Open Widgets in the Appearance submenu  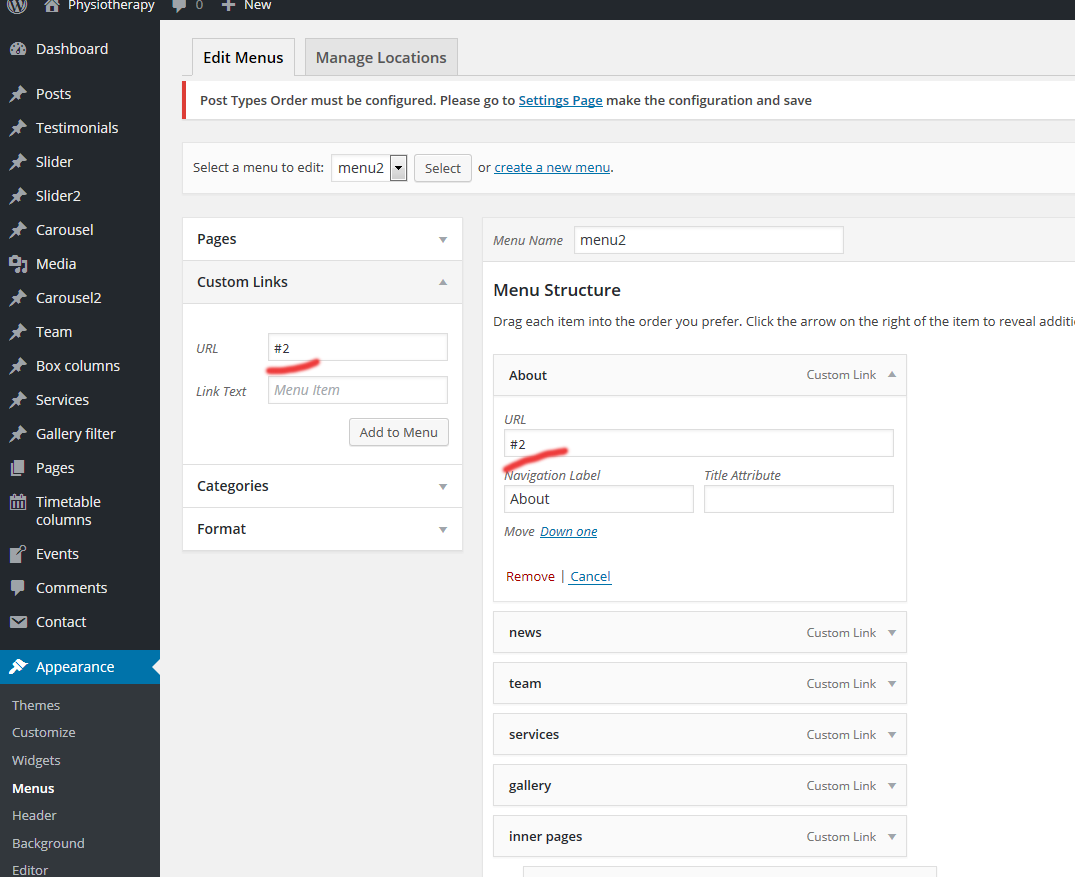coord(36,760)
